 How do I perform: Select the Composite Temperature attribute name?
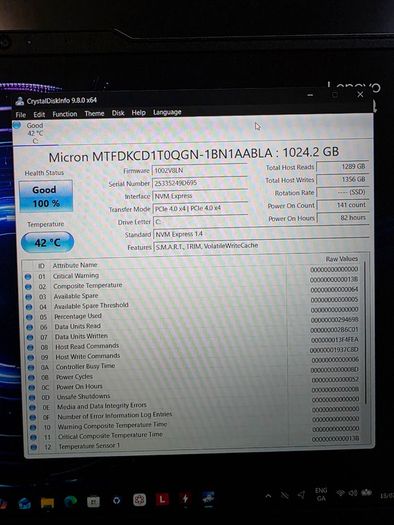click(88, 286)
